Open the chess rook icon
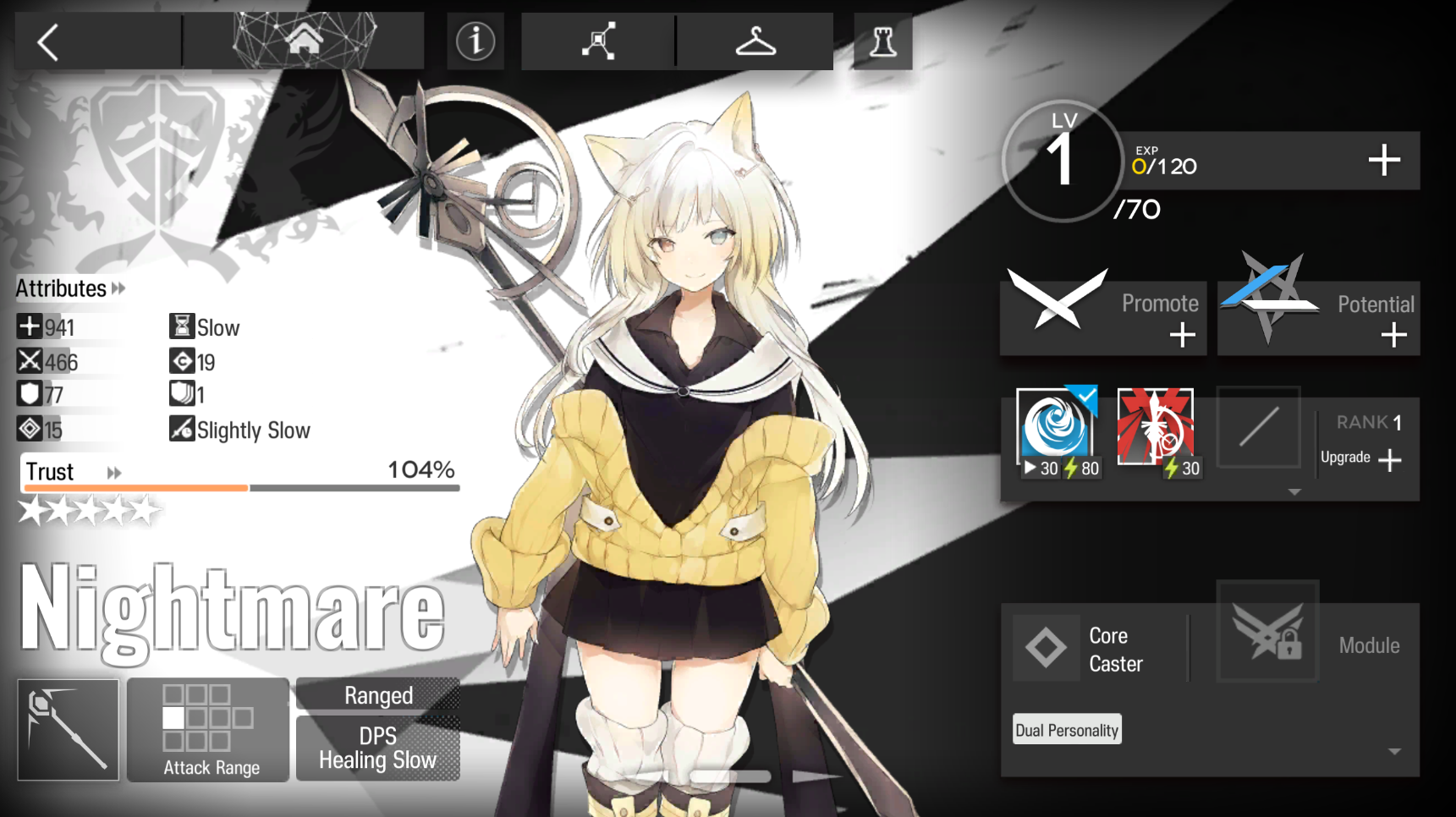 pyautogui.click(x=882, y=41)
